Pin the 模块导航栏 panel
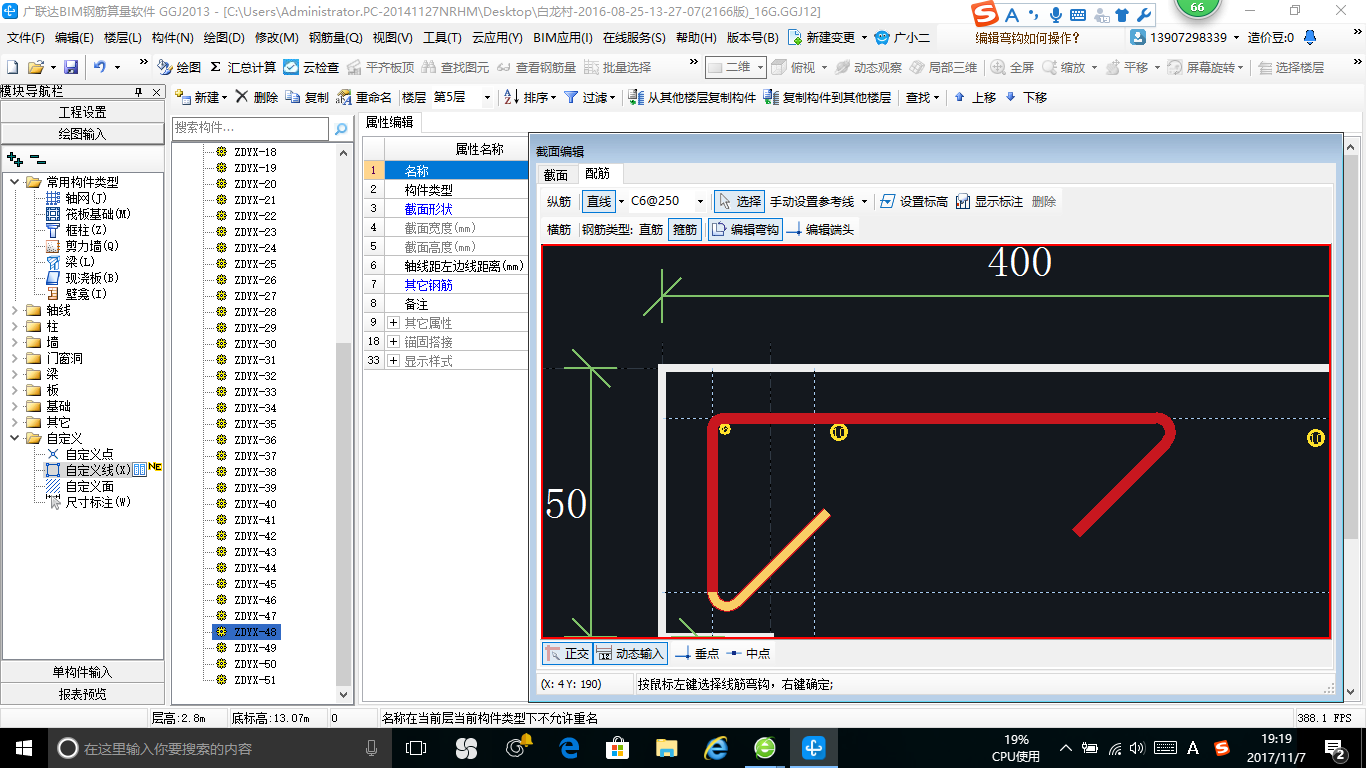The image size is (1366, 768). [140, 91]
